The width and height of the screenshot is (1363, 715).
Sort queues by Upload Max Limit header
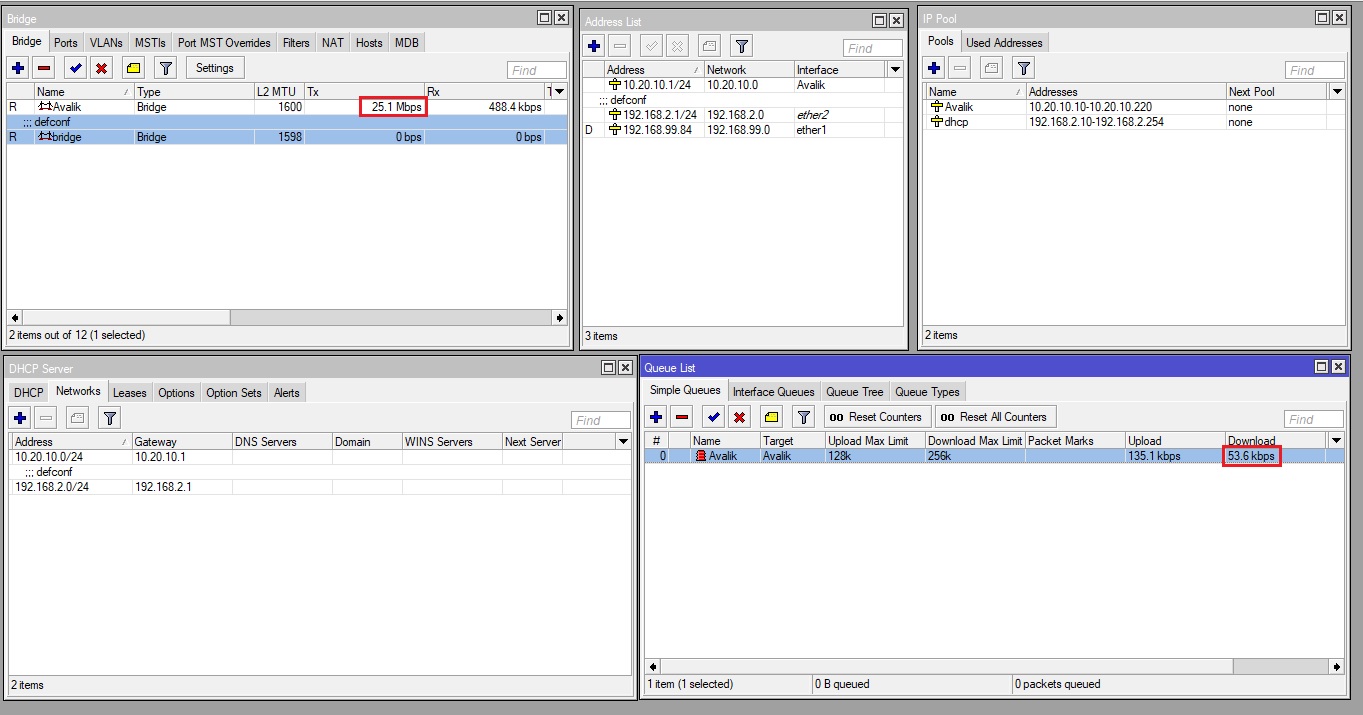pyautogui.click(x=874, y=440)
